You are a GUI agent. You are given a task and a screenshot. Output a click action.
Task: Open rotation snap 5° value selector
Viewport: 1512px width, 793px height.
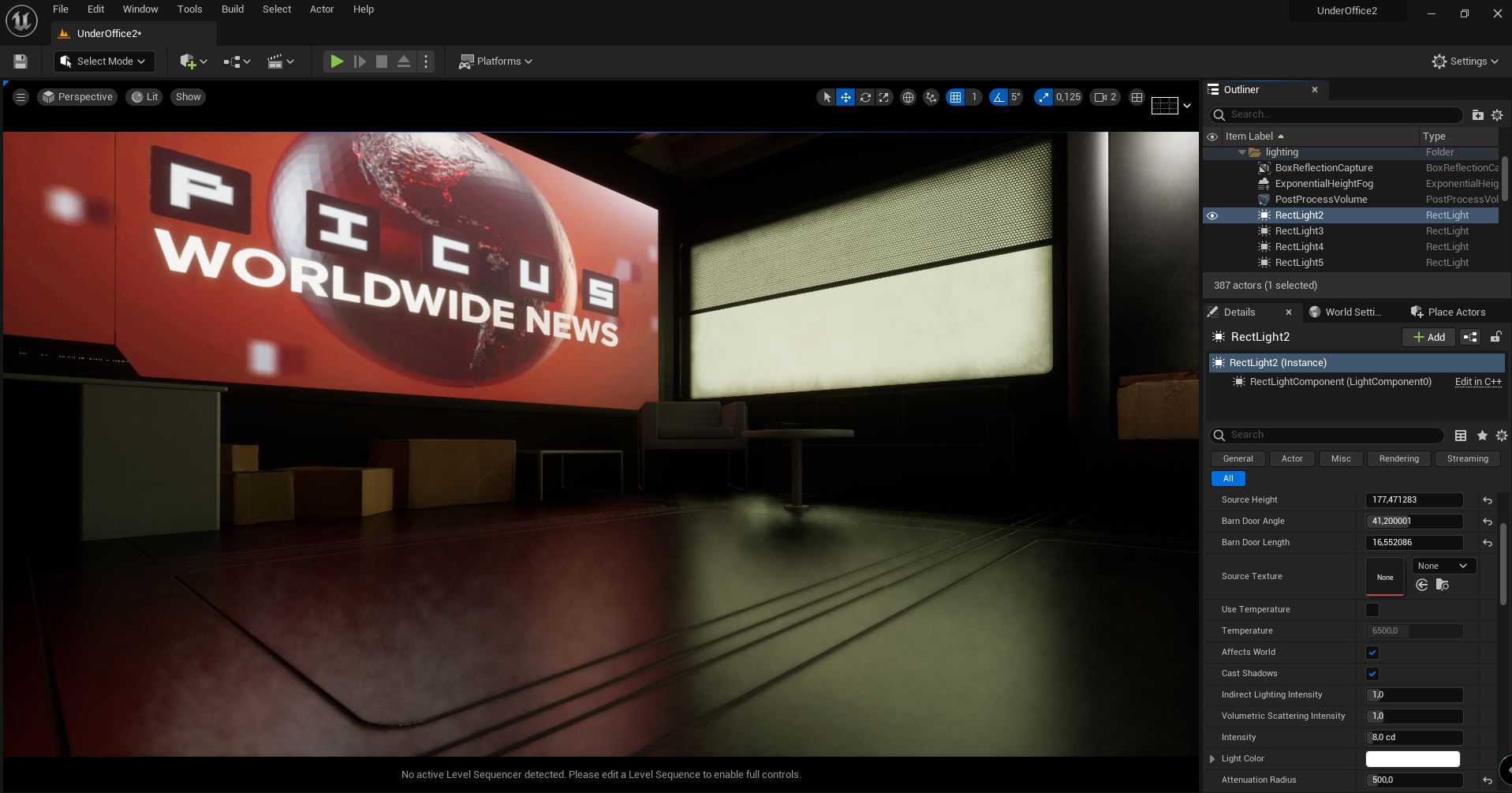(1016, 97)
